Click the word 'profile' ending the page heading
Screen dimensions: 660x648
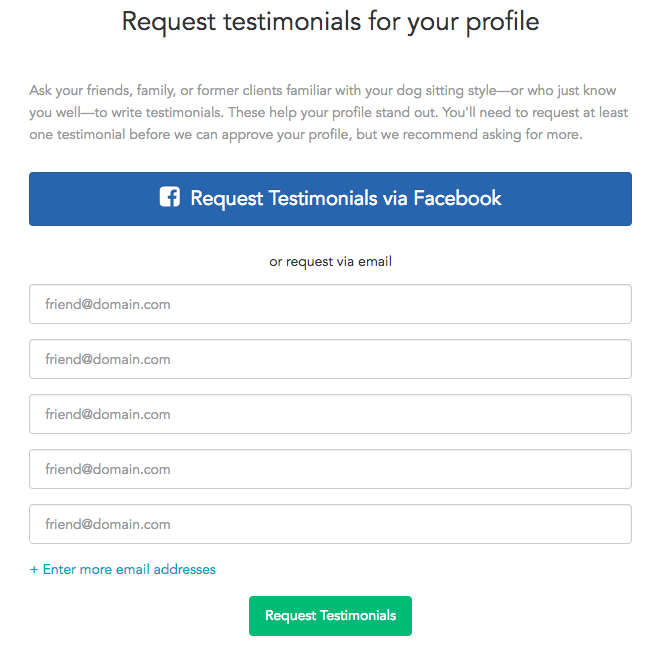pos(502,22)
